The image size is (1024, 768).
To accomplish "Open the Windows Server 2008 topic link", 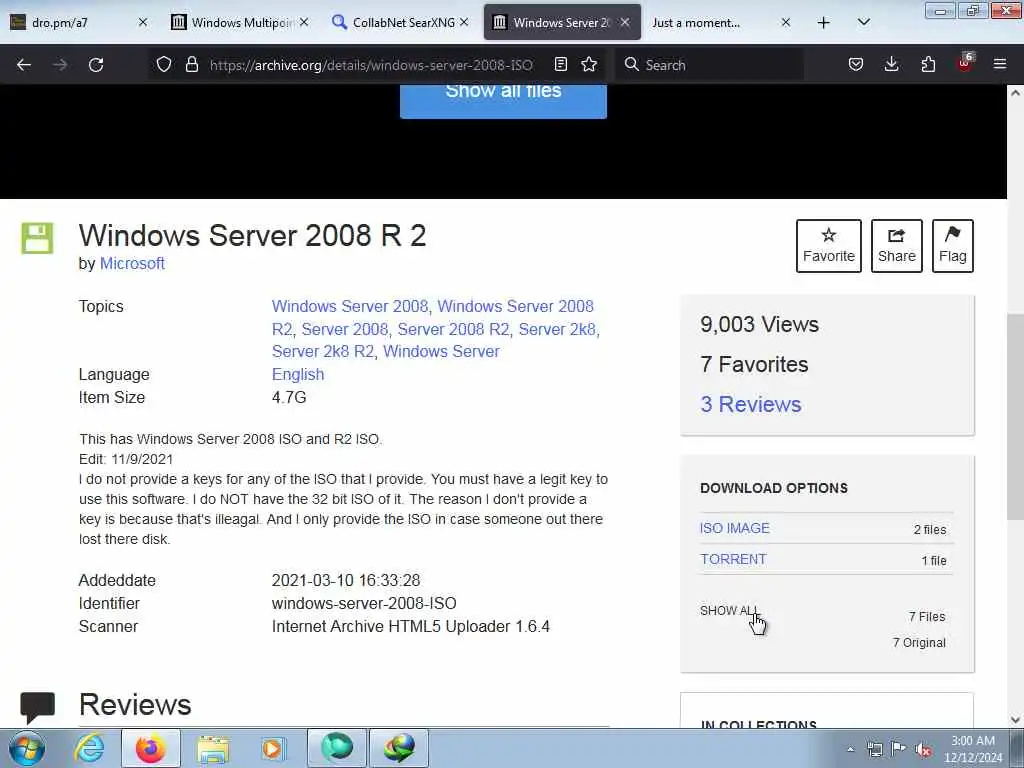I will pyautogui.click(x=350, y=306).
